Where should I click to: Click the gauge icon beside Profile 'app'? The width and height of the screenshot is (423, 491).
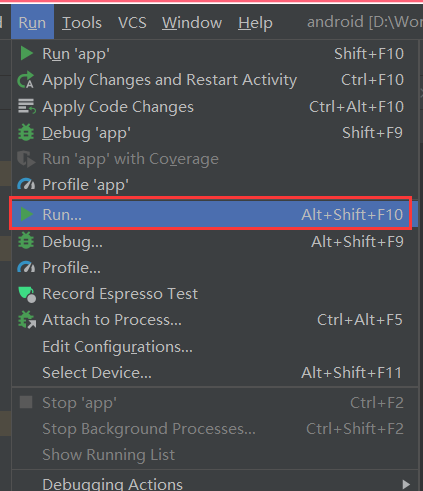pyautogui.click(x=26, y=184)
